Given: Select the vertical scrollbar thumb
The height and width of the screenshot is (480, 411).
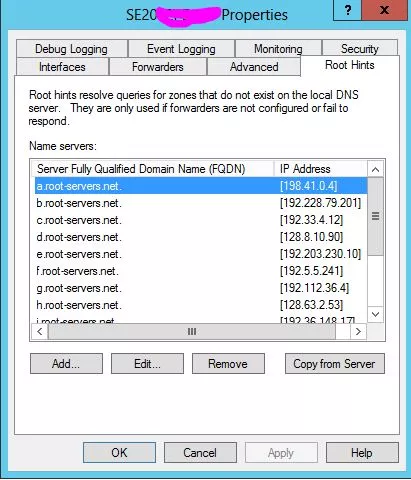Looking at the screenshot, I should point(375,217).
